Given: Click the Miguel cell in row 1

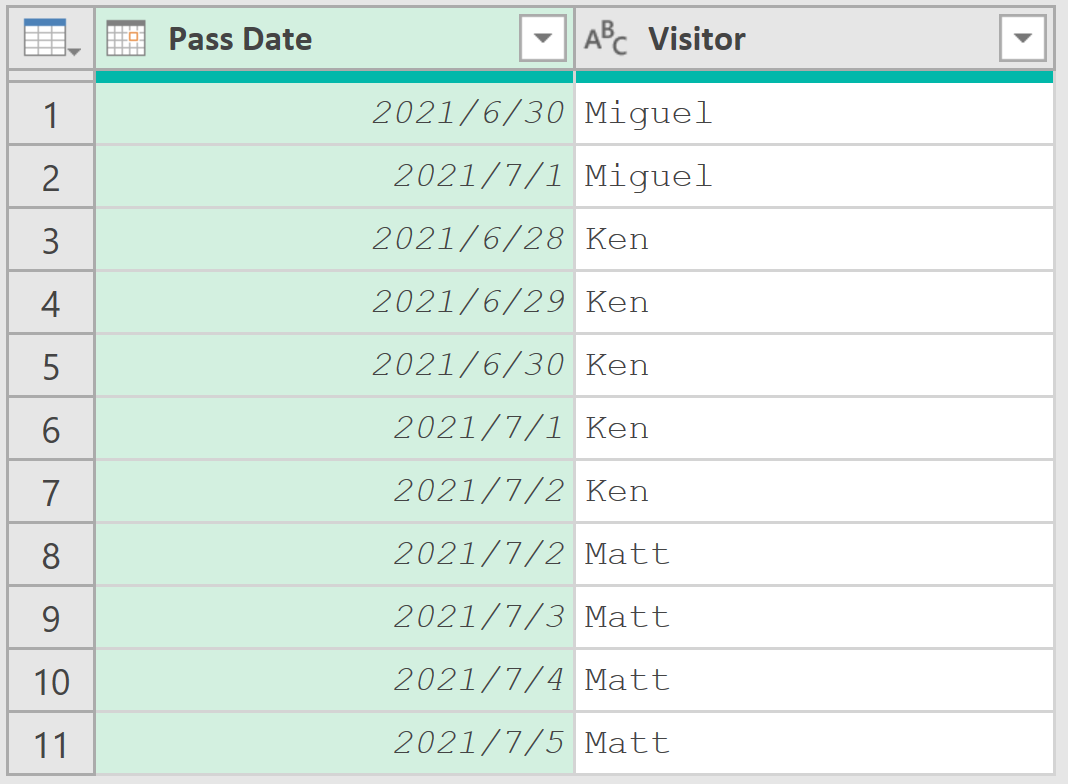Looking at the screenshot, I should (648, 114).
